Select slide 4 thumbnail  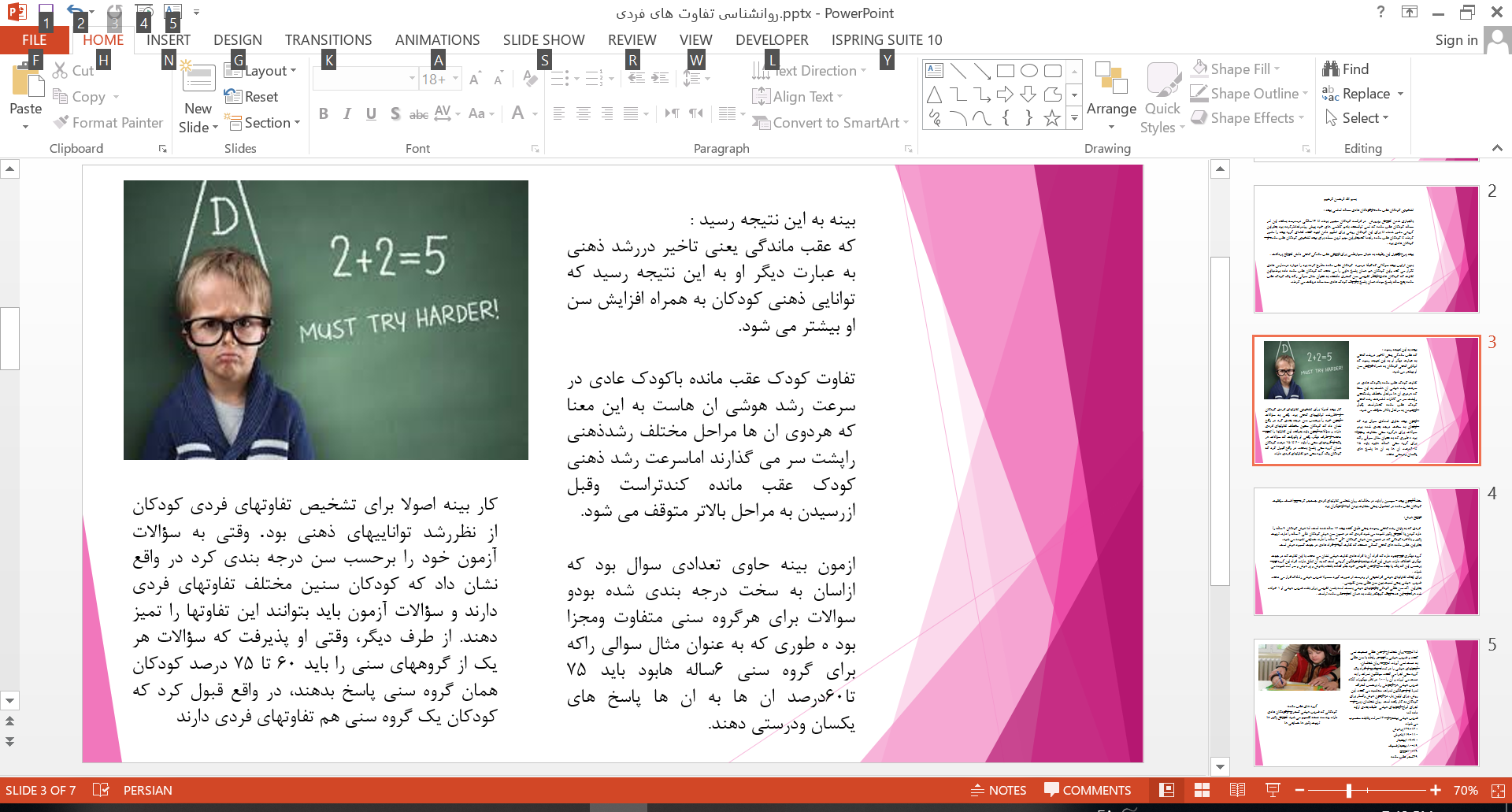click(1366, 551)
